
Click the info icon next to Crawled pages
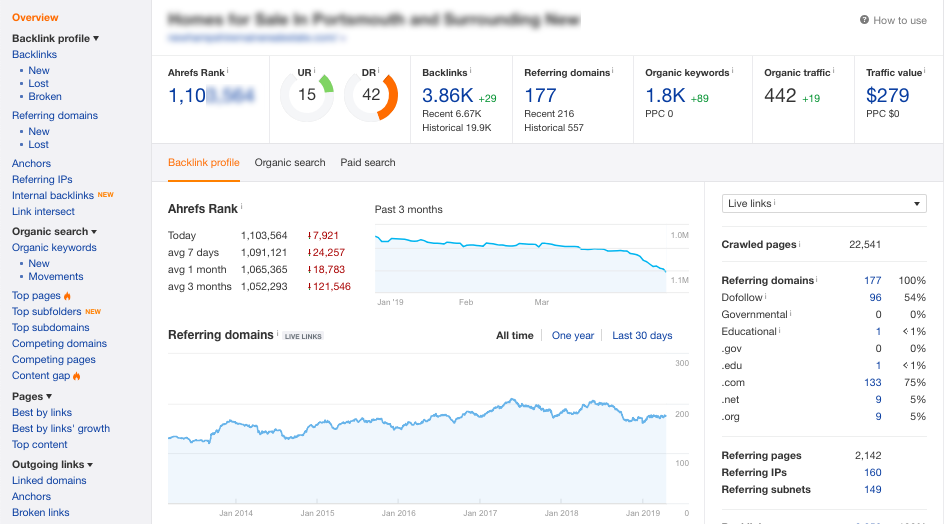pos(800,243)
